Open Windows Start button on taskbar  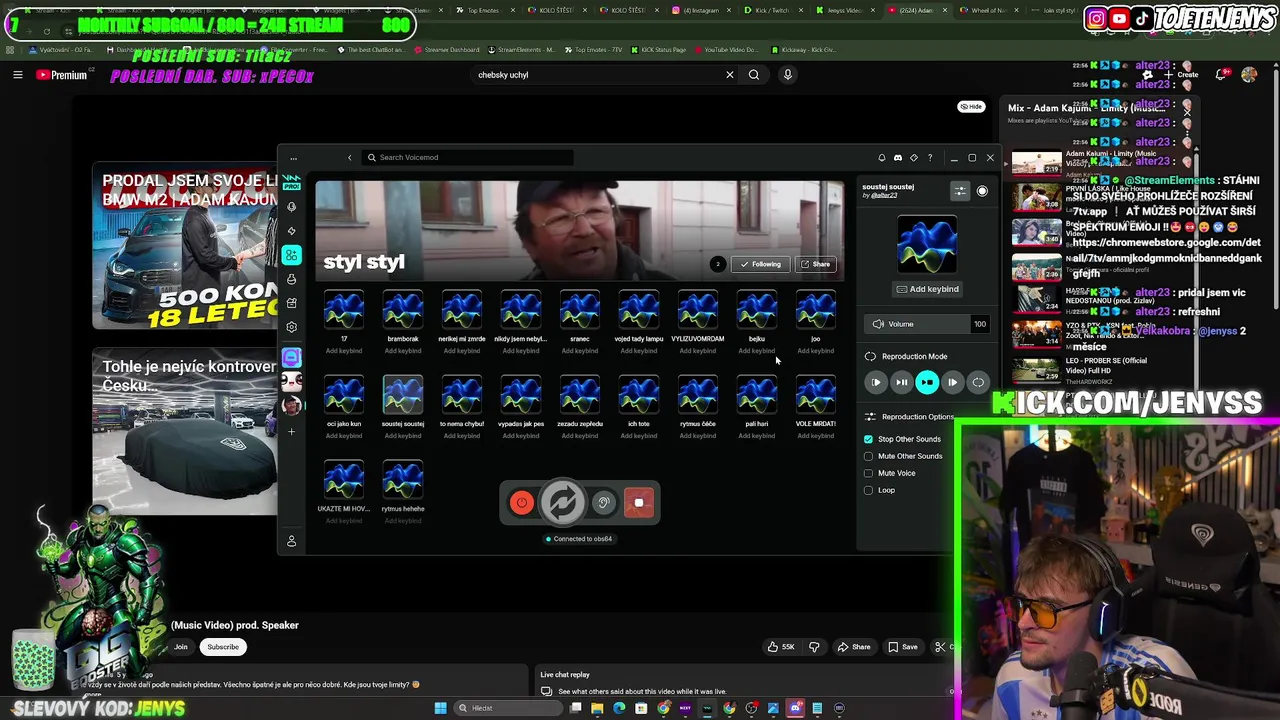coord(440,708)
